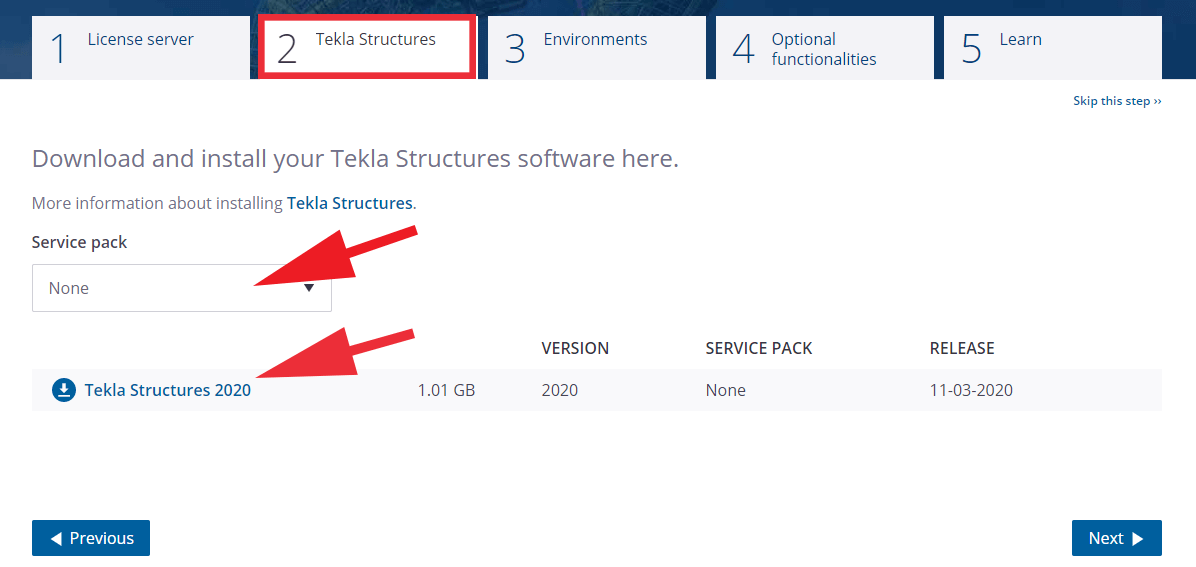Select the step 2 Tekla Structures tab
Viewport: 1196px width, 567px height.
click(368, 47)
